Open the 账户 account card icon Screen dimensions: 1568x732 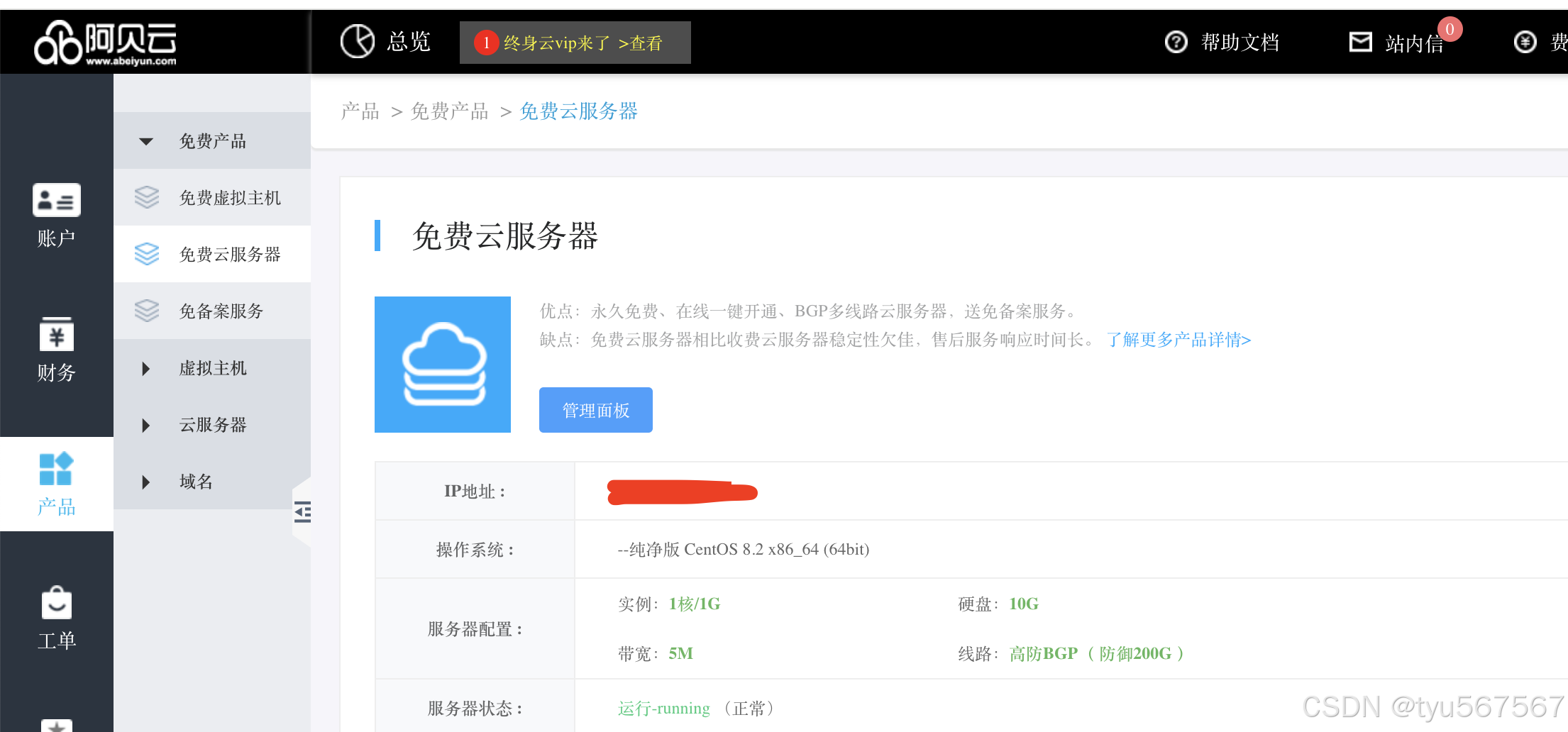57,200
